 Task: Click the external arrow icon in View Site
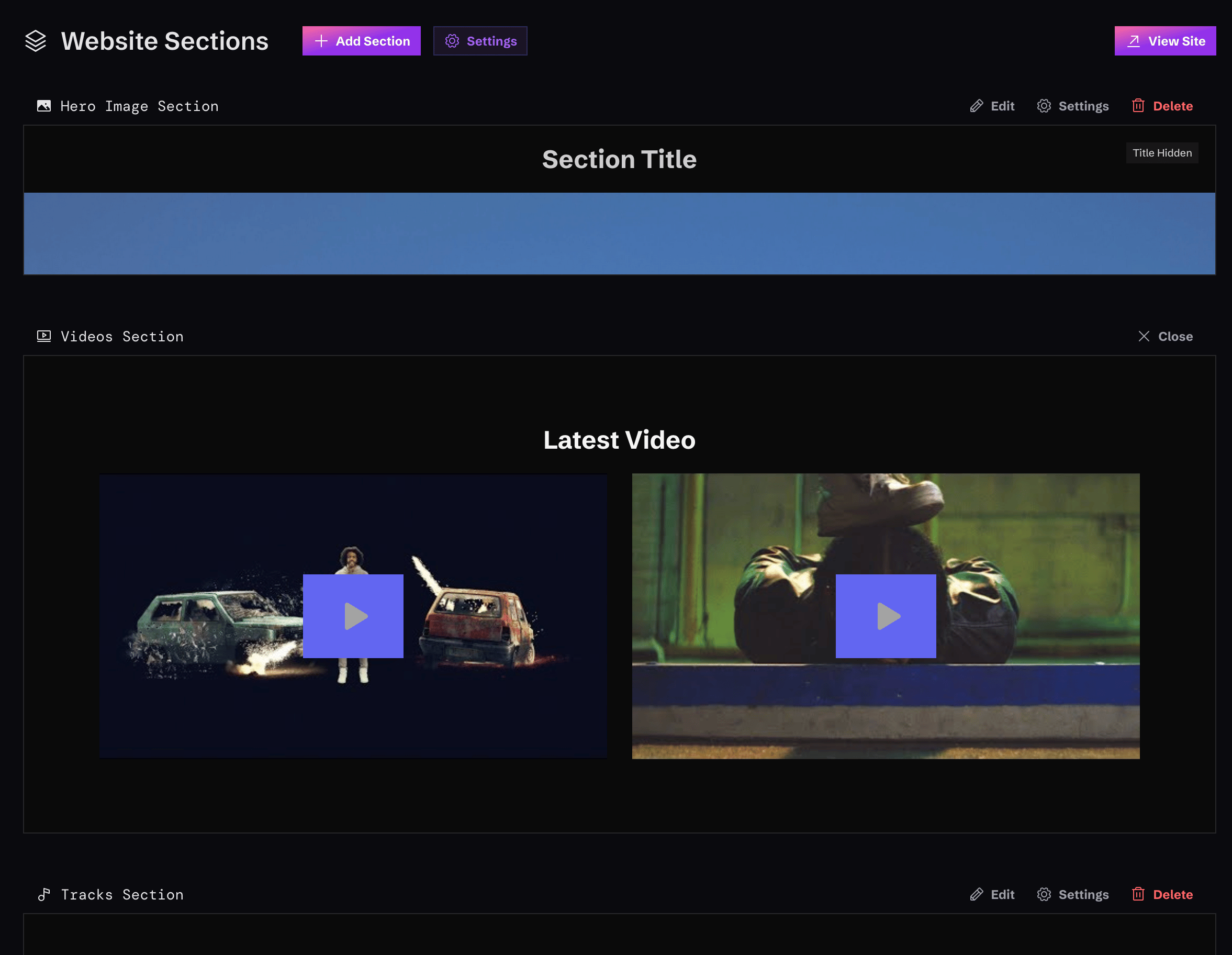pyautogui.click(x=1133, y=41)
